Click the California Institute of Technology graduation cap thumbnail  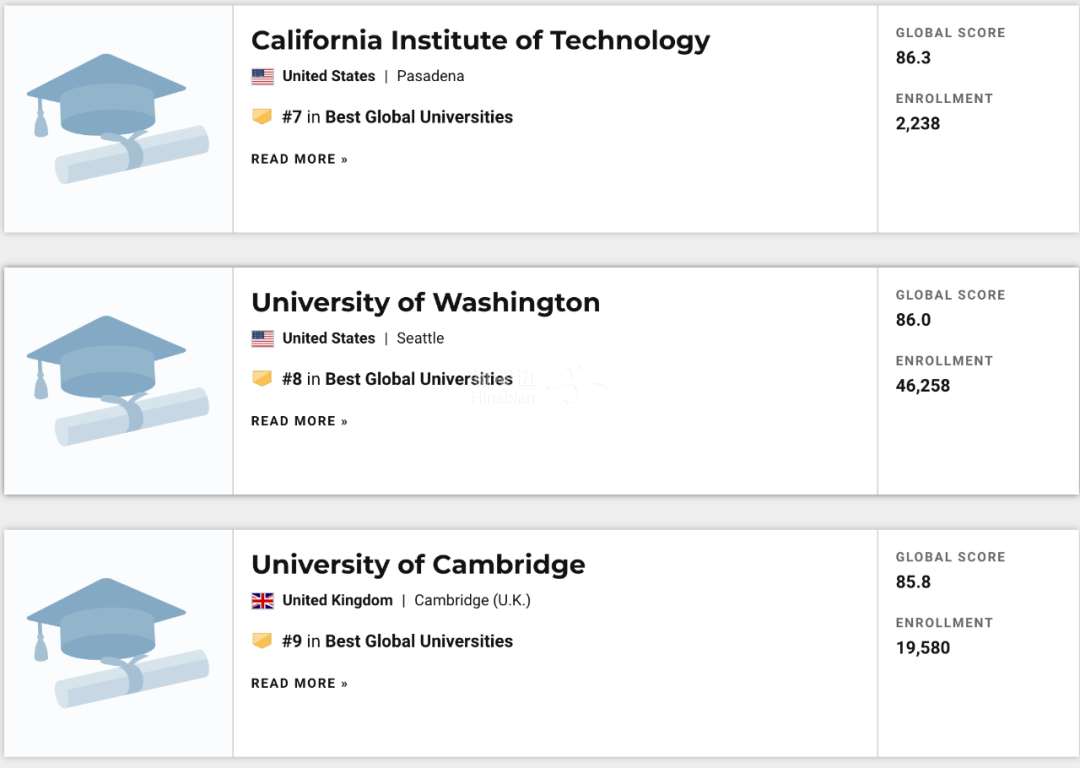coord(118,118)
